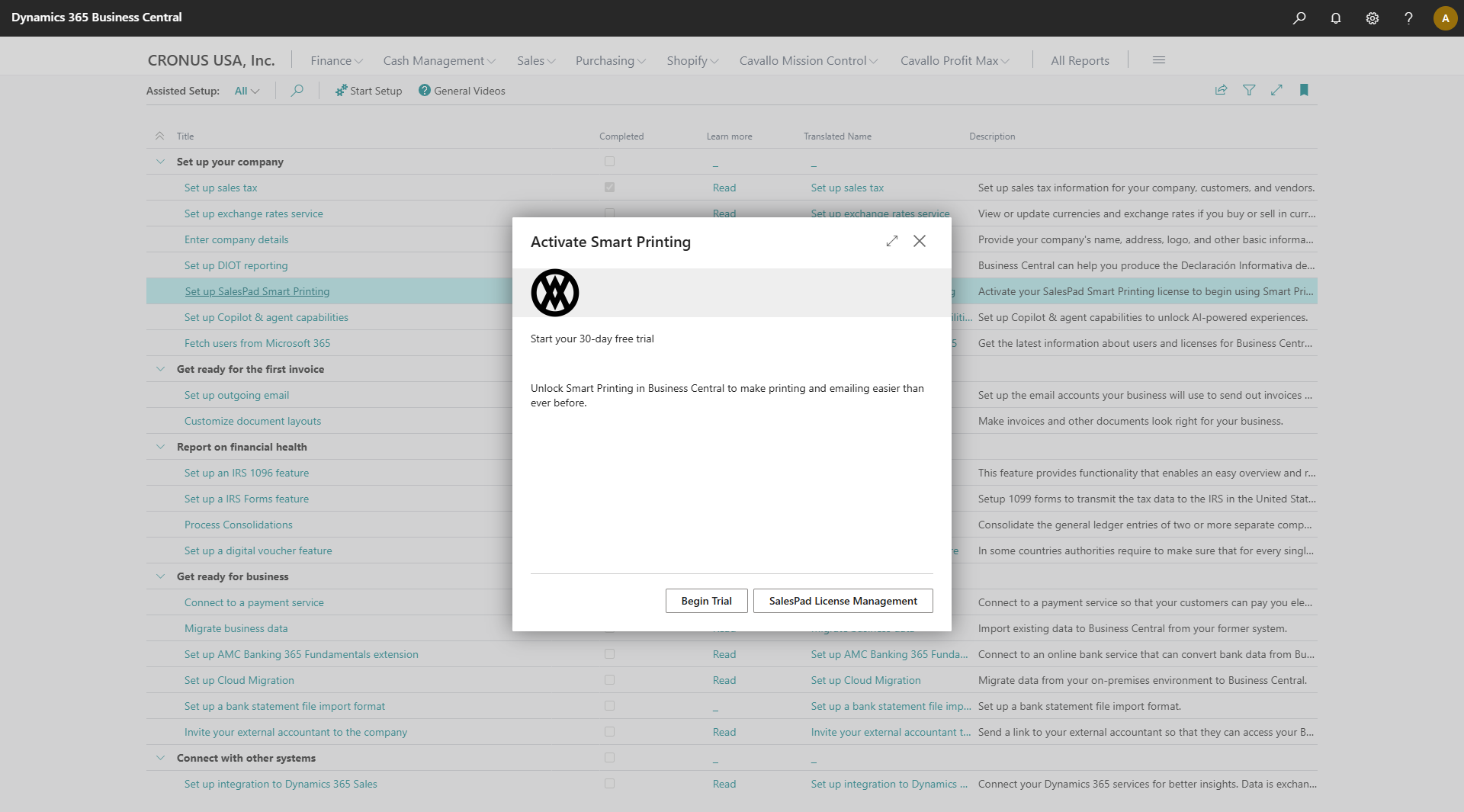The image size is (1464, 812).
Task: Toggle the bookmark icon
Action: point(1304,90)
